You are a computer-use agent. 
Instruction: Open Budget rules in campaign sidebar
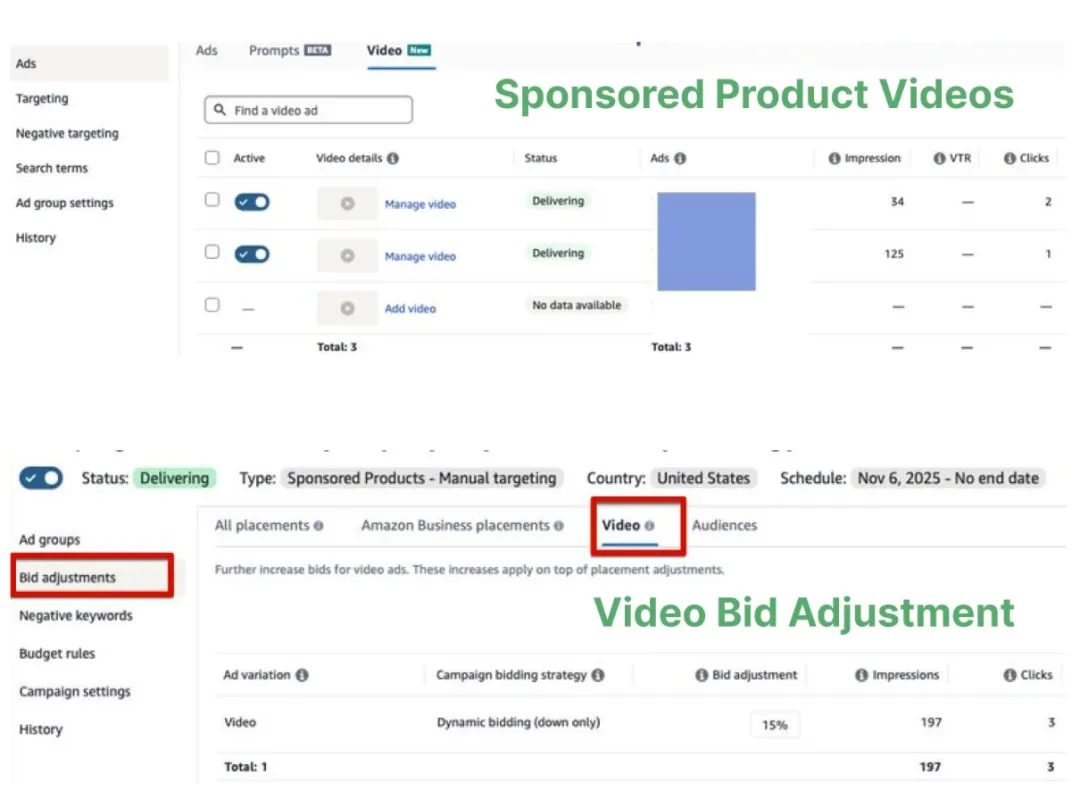point(57,653)
